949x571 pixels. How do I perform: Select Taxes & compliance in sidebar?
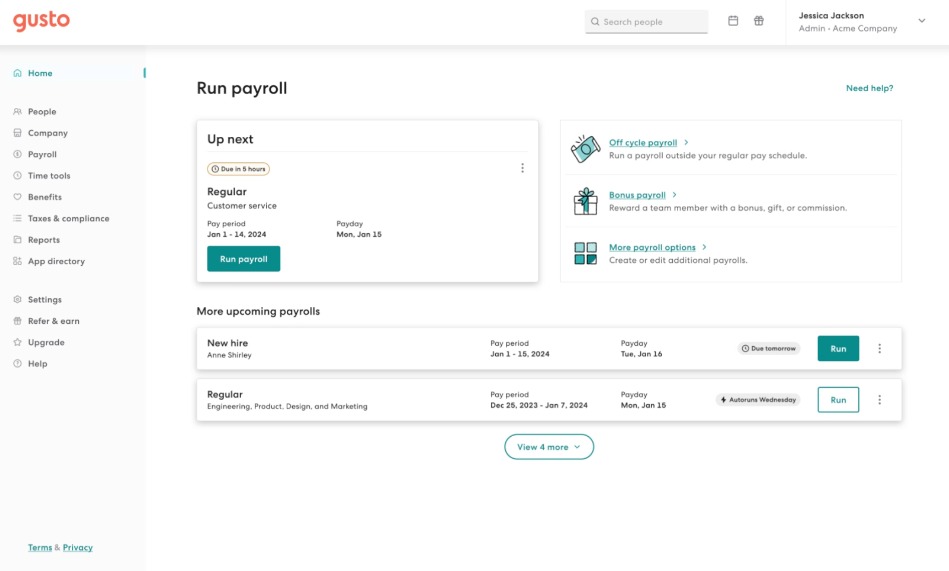(68, 219)
